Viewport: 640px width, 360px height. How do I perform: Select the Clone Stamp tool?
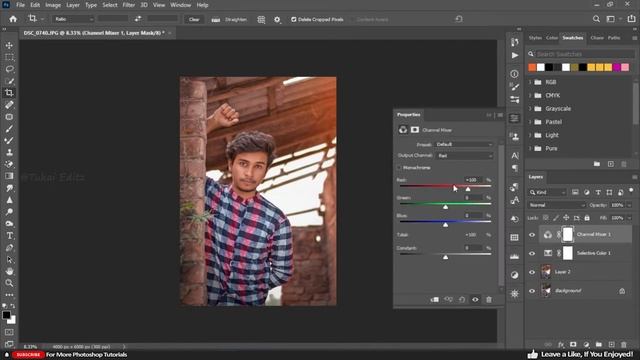[9, 152]
